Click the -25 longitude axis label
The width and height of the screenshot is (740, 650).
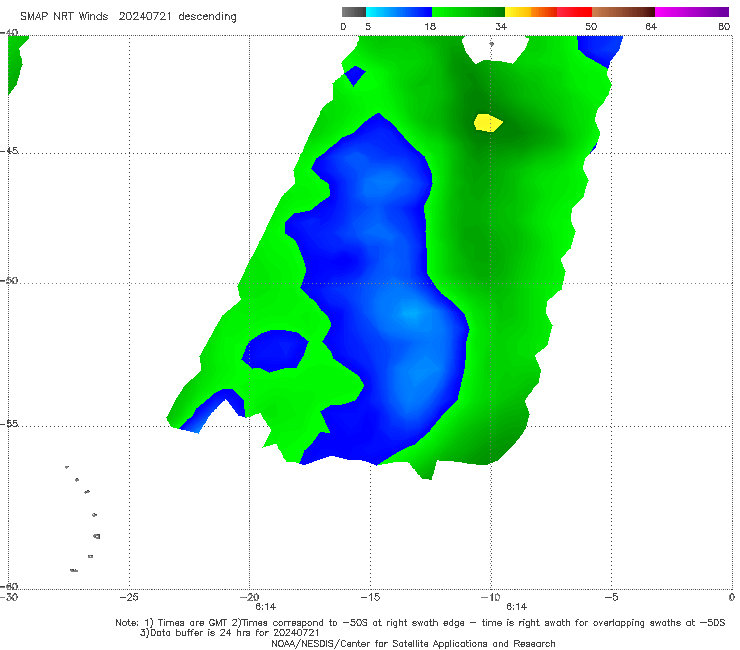pos(129,598)
